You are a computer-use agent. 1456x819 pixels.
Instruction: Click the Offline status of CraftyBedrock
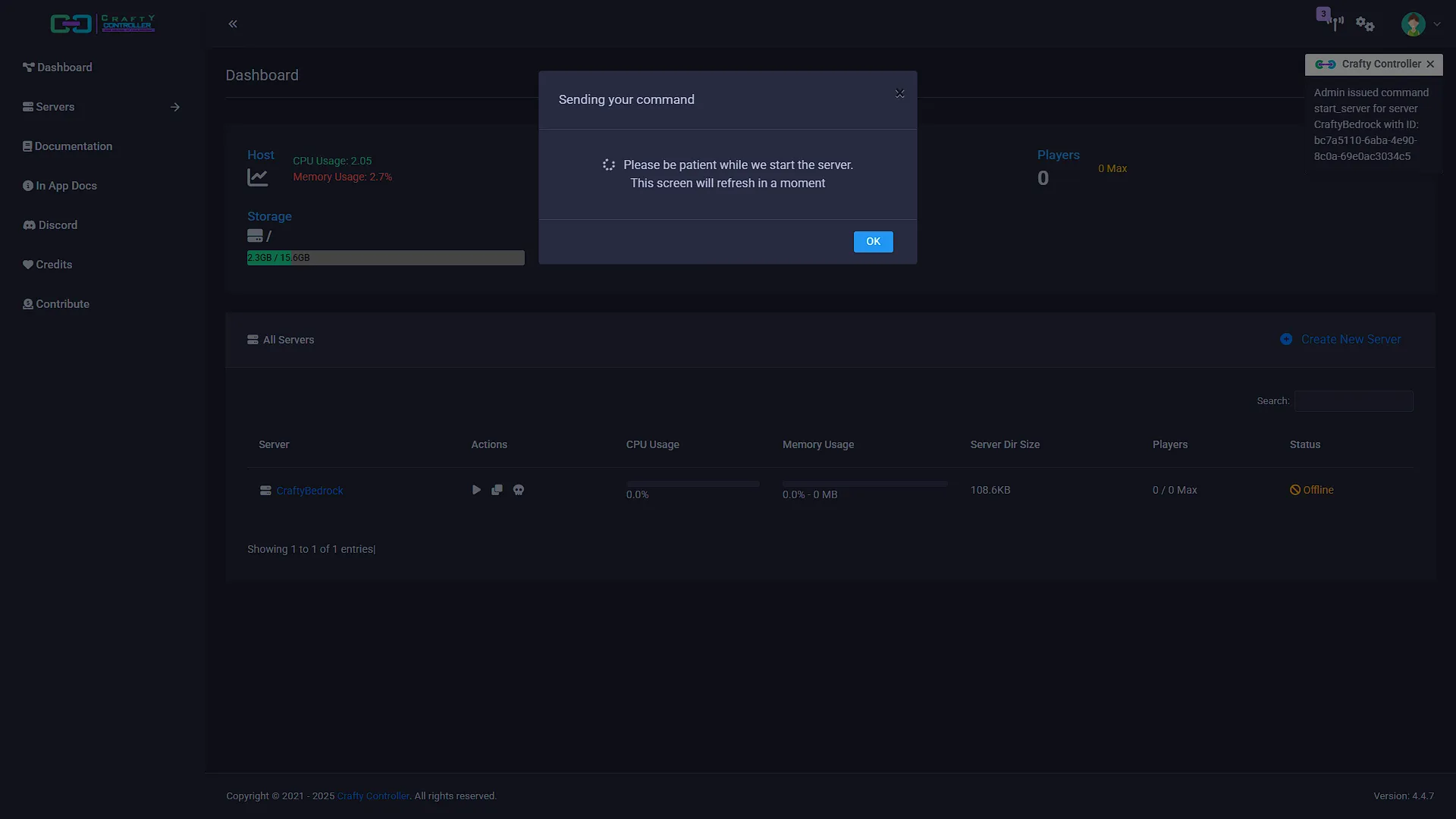click(x=1312, y=490)
